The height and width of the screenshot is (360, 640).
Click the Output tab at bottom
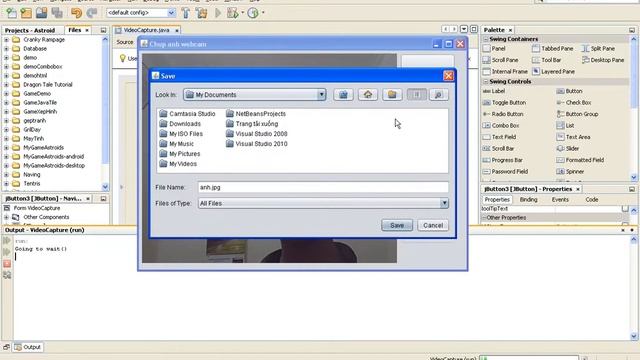[28, 347]
